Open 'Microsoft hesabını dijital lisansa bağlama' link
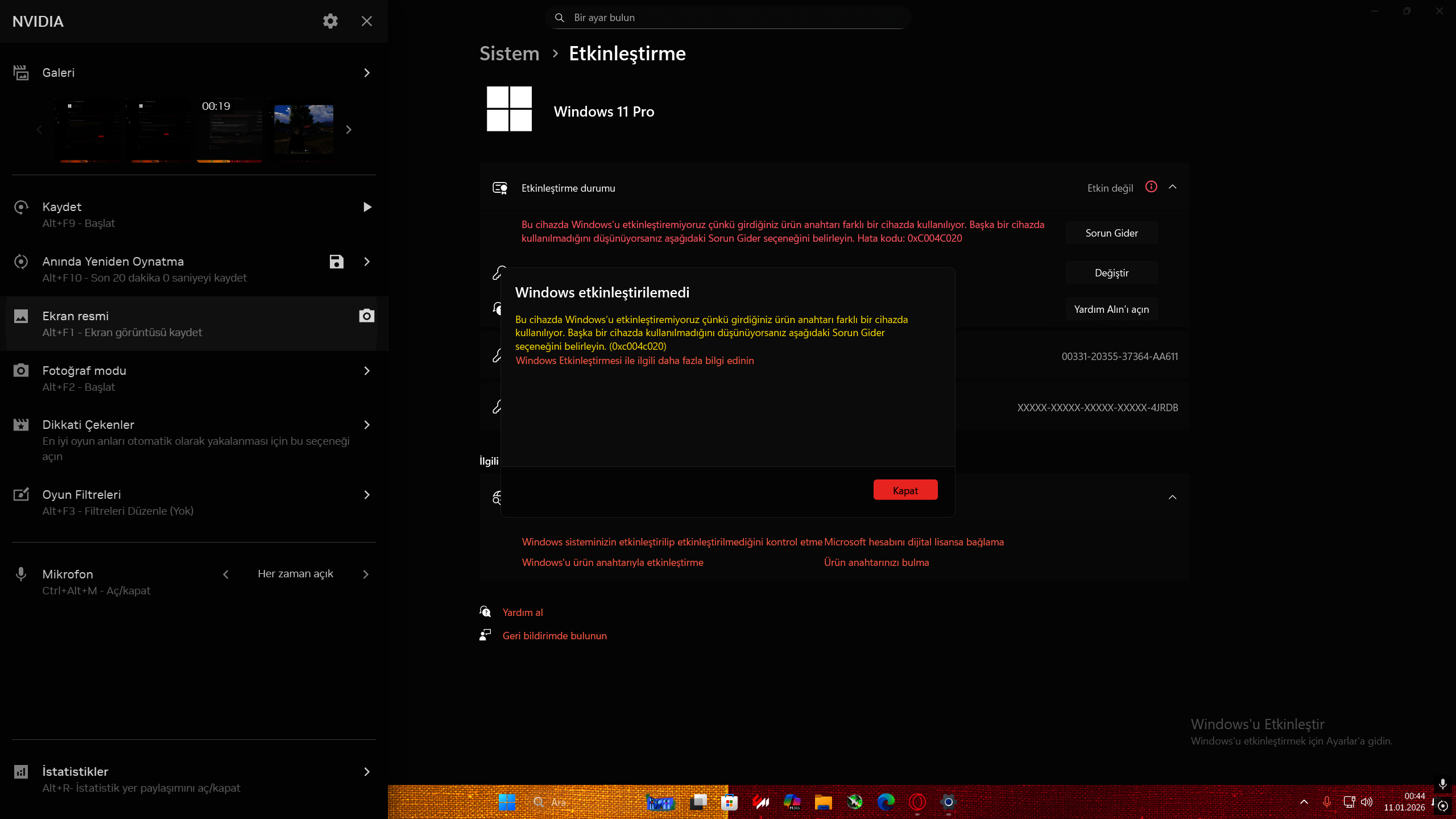The image size is (1456, 819). coord(914,542)
